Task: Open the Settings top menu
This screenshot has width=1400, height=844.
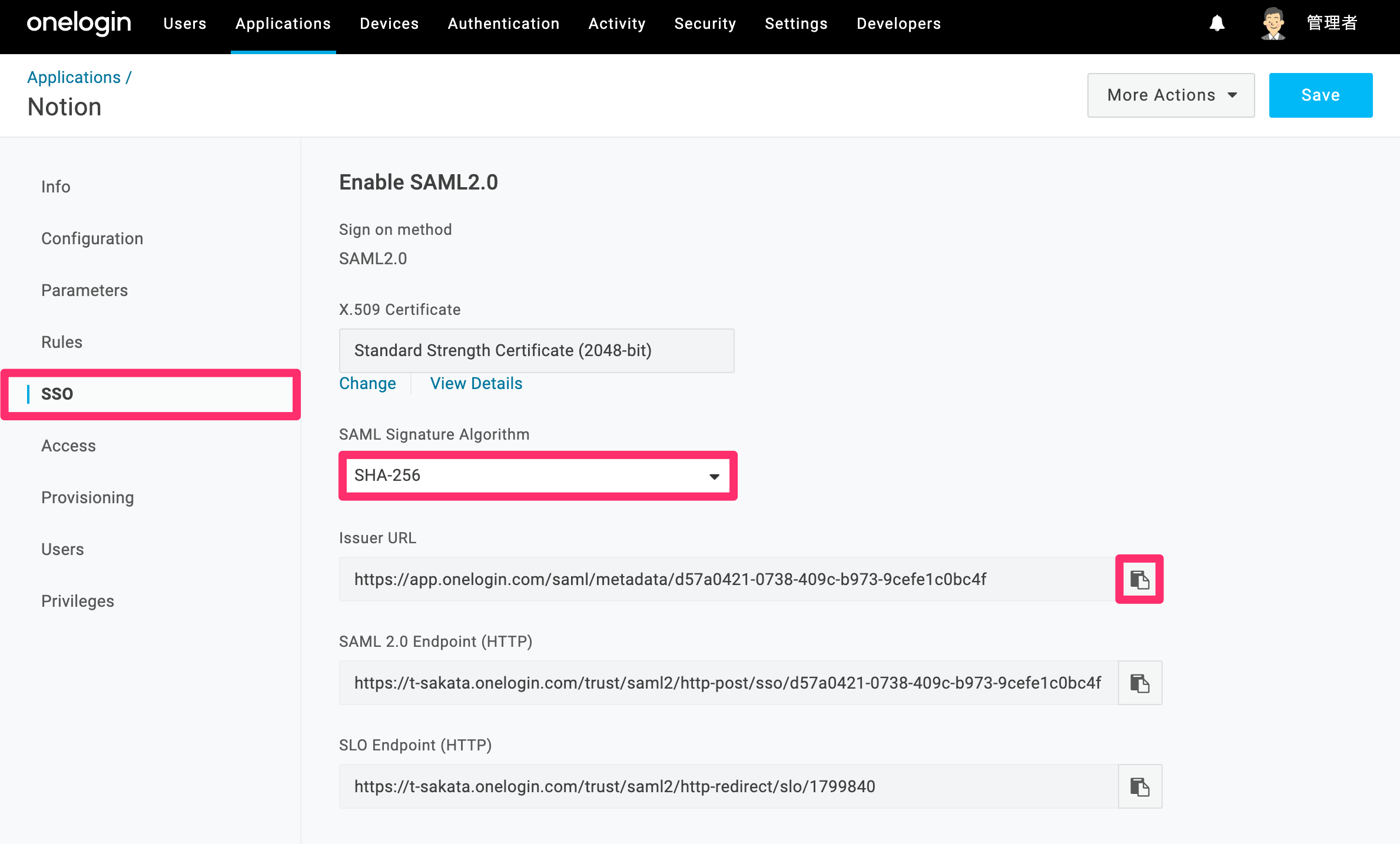Action: click(x=796, y=24)
